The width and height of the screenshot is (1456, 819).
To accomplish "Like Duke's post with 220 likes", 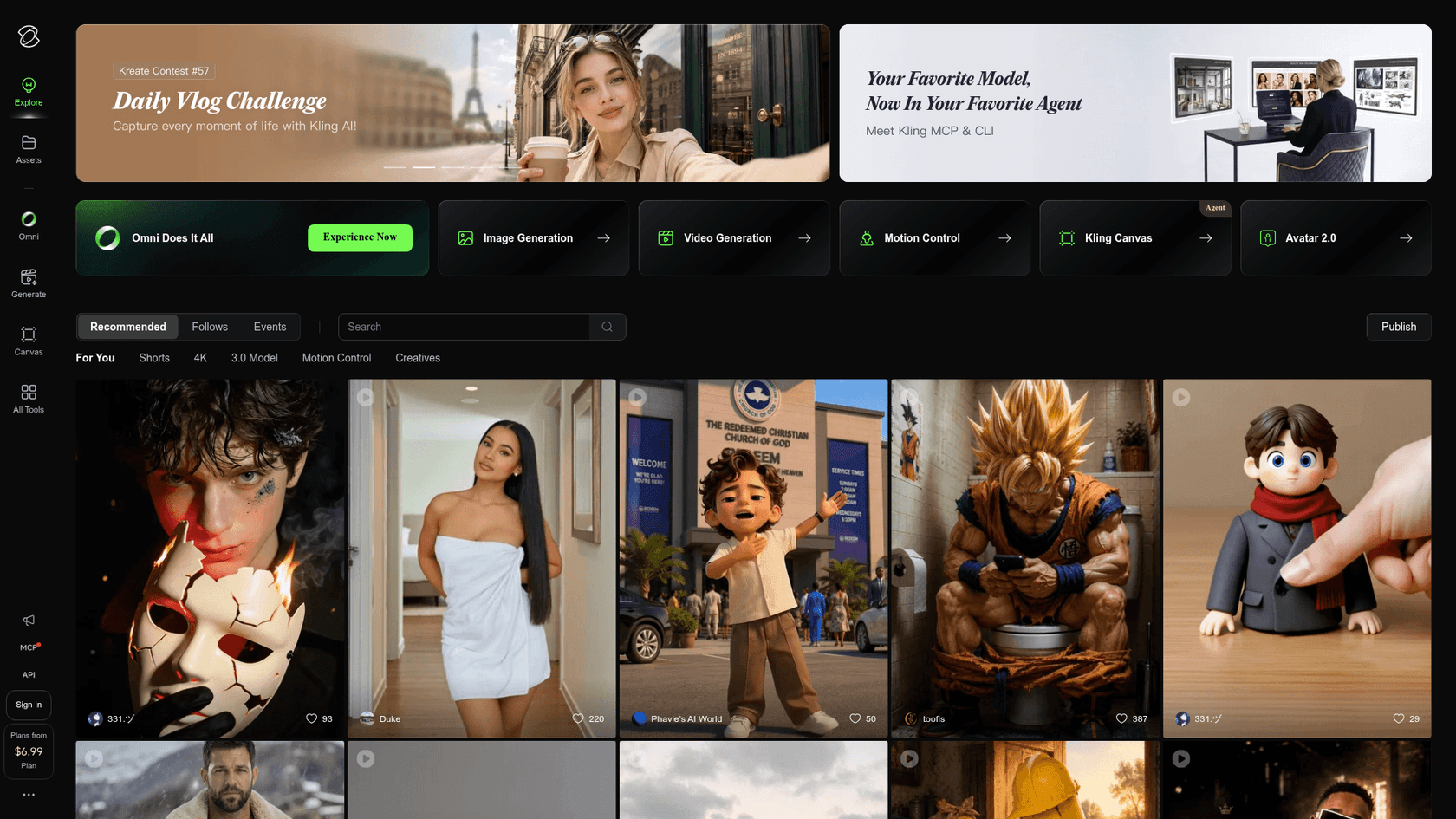I will (x=578, y=718).
